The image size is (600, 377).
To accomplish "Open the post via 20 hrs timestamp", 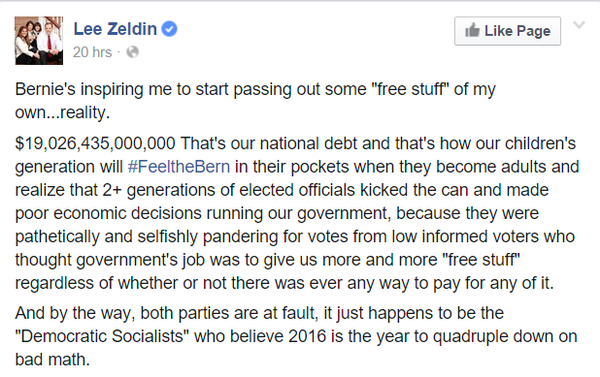I will (92, 52).
